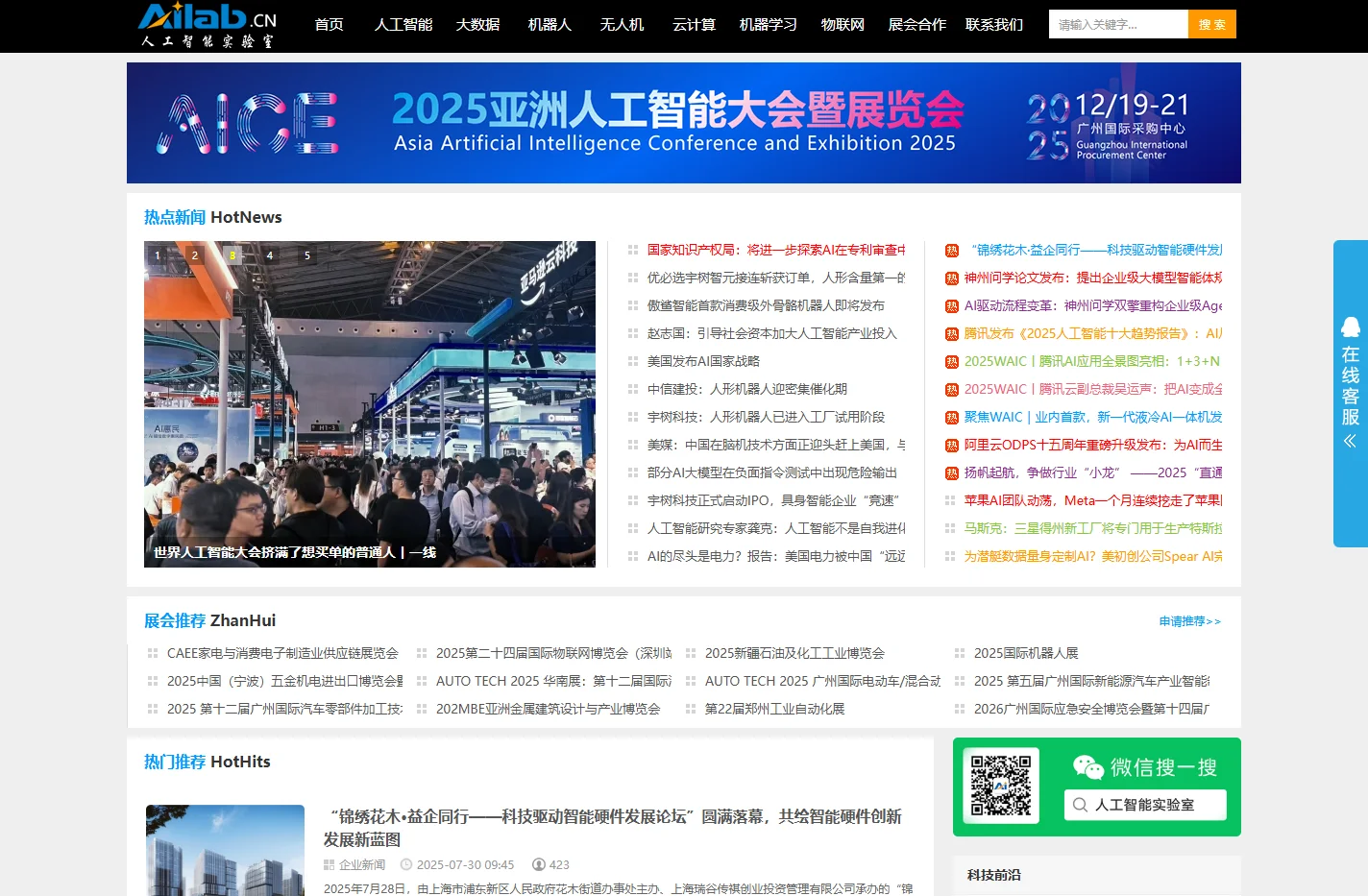Open the 首页 navigation item
Screen dimensions: 1368x896
[330, 25]
